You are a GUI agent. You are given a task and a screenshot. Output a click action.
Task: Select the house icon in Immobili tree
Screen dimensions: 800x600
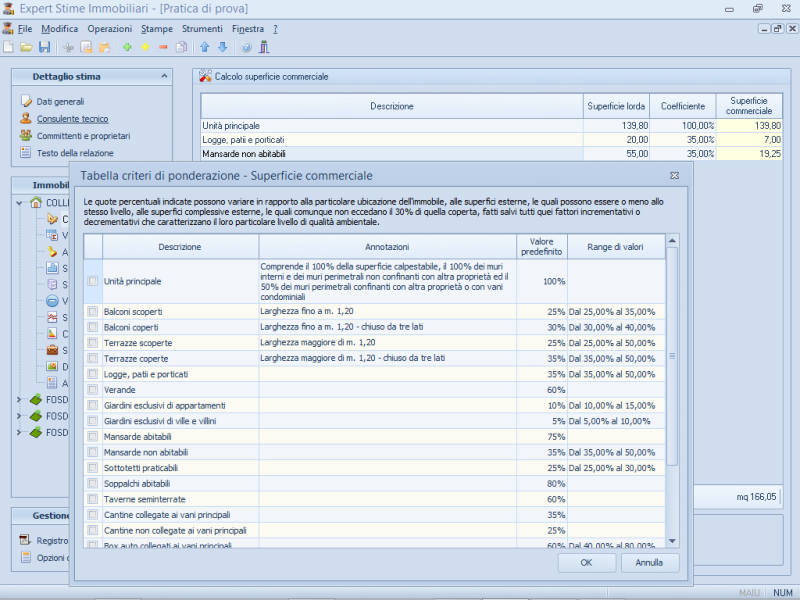pos(36,203)
